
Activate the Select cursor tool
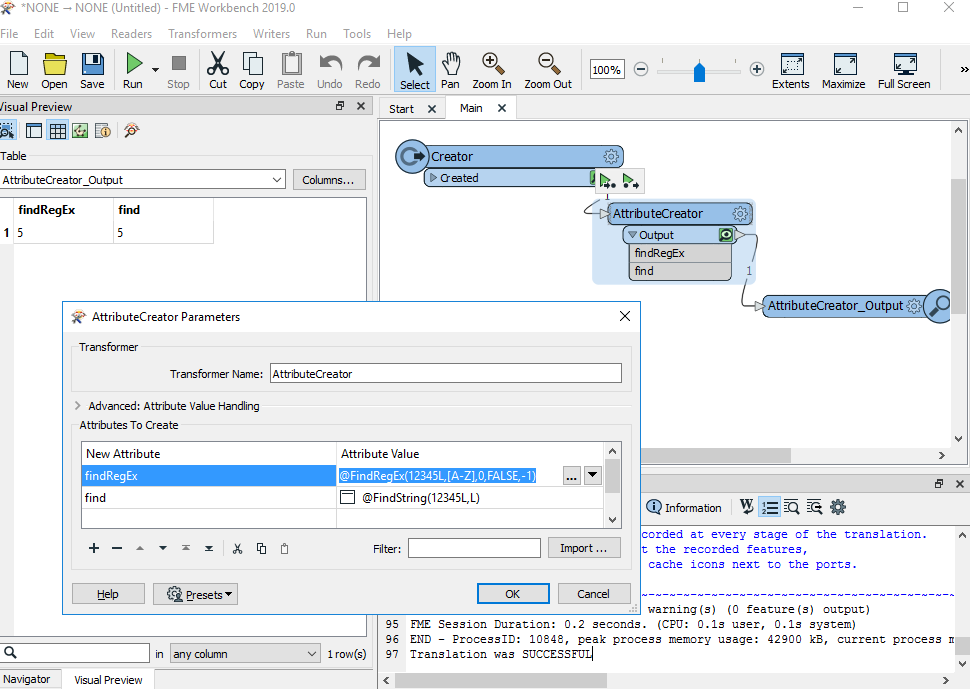[x=414, y=71]
